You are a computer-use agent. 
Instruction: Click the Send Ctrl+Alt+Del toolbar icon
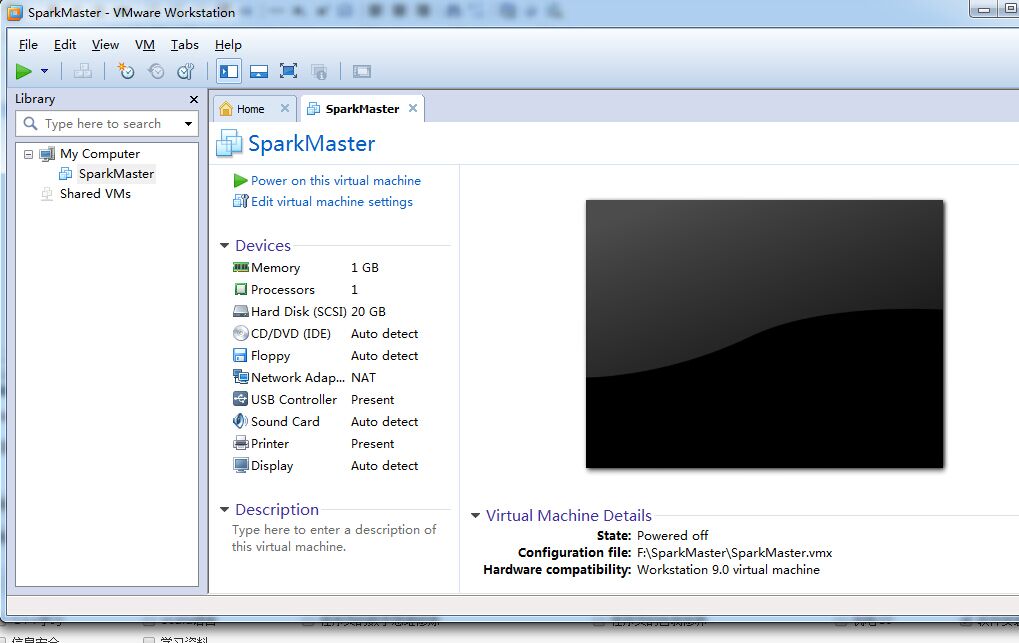(x=83, y=72)
